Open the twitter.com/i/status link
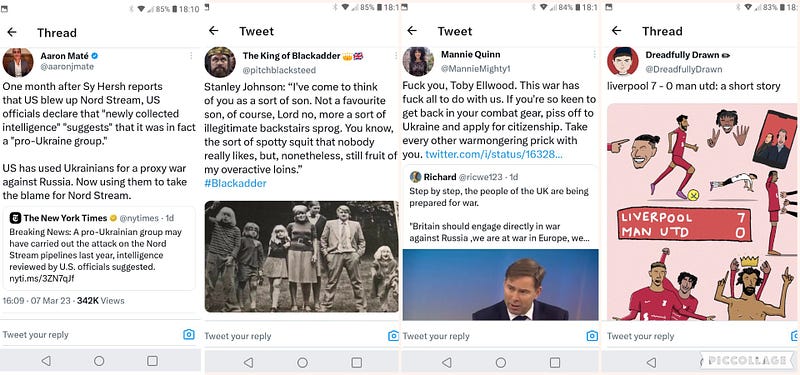This screenshot has height=375, width=800. (494, 154)
